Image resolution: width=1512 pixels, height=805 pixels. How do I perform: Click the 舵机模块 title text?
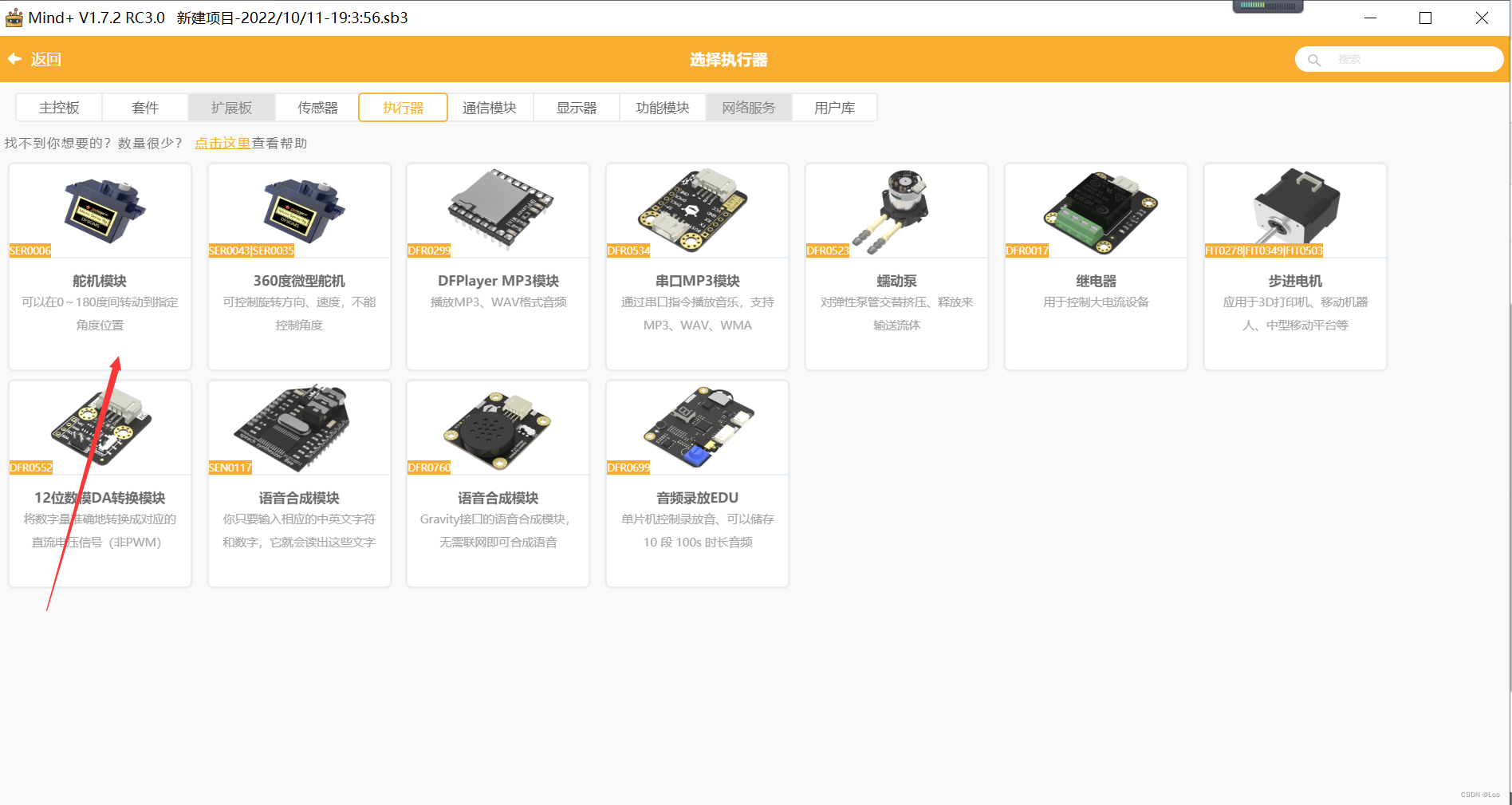pyautogui.click(x=100, y=281)
